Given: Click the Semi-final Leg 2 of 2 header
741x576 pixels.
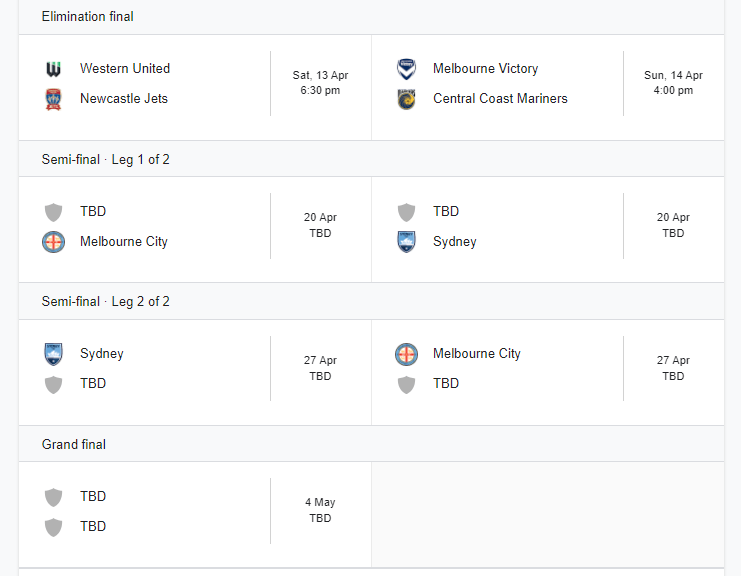Looking at the screenshot, I should point(106,301).
